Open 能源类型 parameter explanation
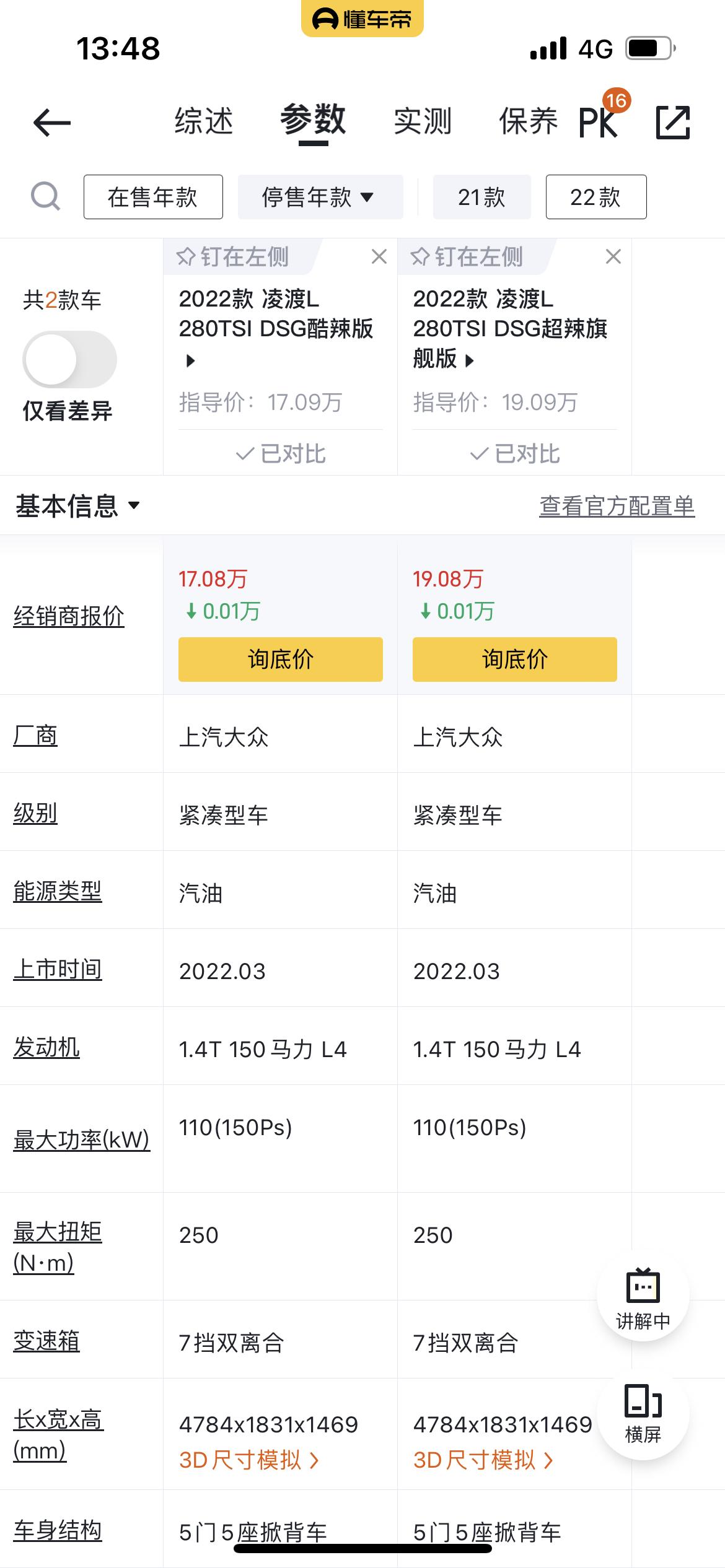The image size is (725, 1568). coord(58,891)
